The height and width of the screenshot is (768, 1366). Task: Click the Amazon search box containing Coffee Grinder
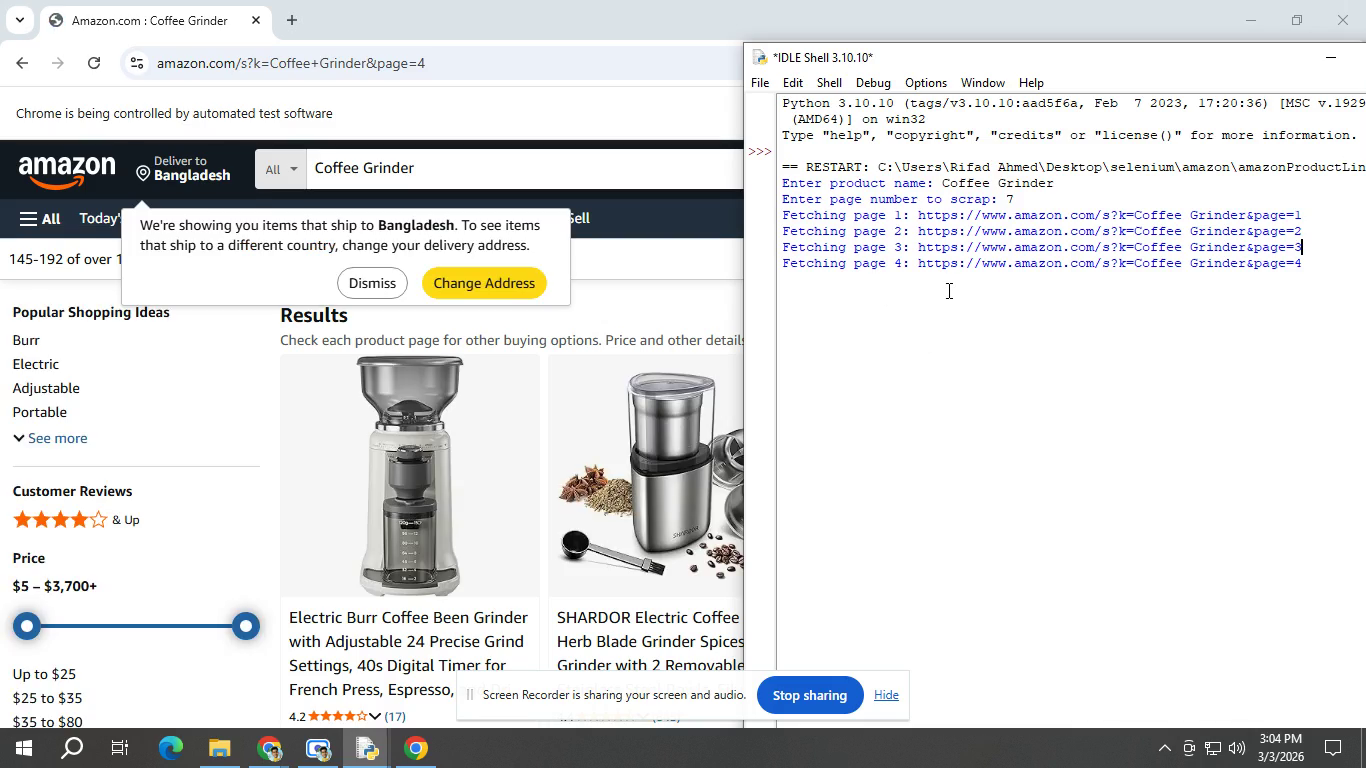tap(520, 168)
